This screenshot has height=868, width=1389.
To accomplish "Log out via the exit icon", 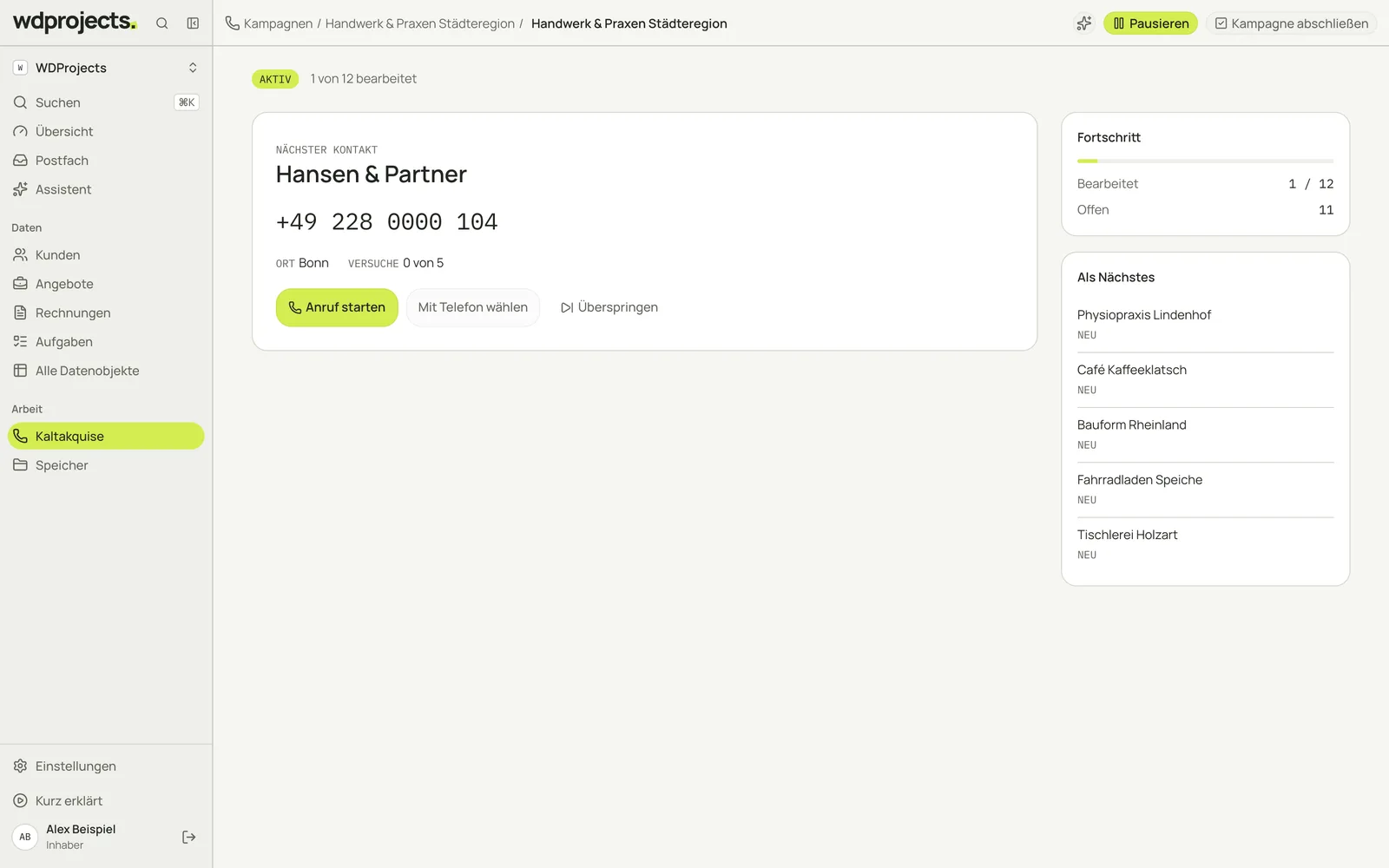I will coord(188,837).
